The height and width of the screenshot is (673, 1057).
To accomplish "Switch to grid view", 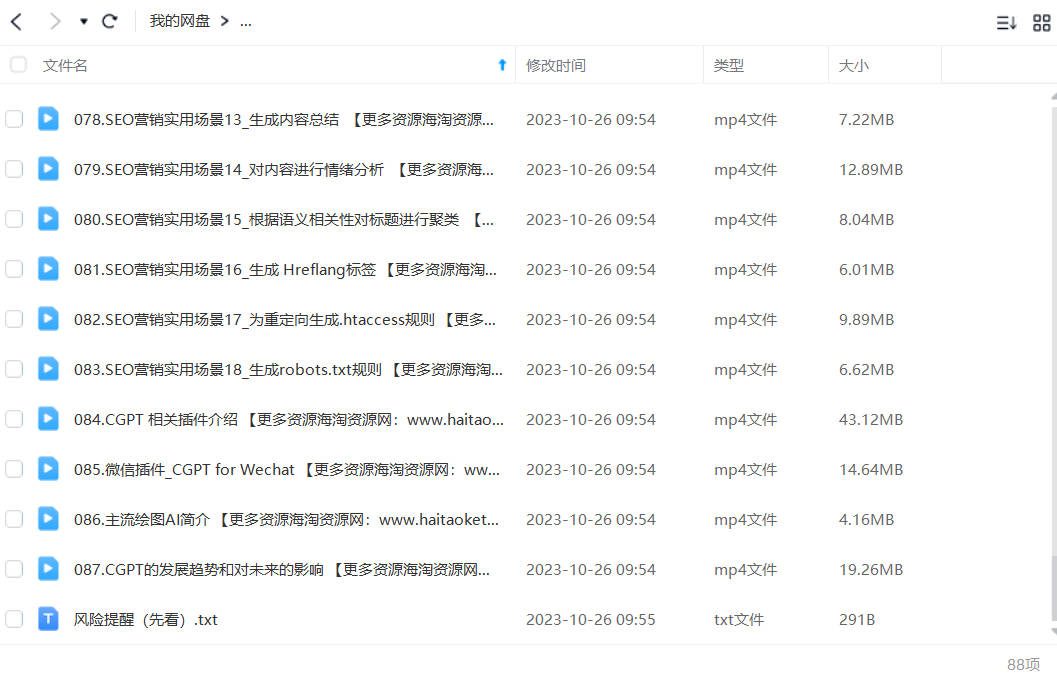I will tap(1041, 23).
